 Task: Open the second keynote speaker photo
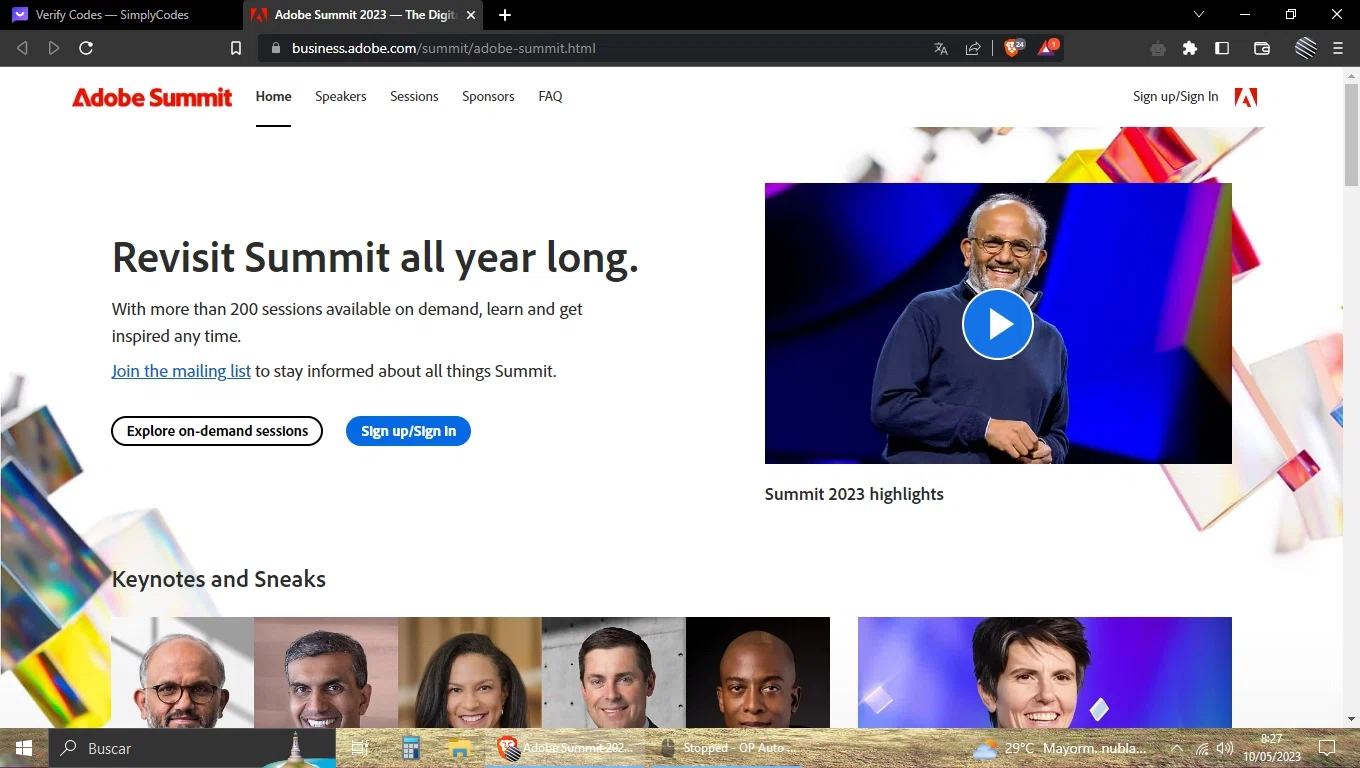(x=326, y=672)
